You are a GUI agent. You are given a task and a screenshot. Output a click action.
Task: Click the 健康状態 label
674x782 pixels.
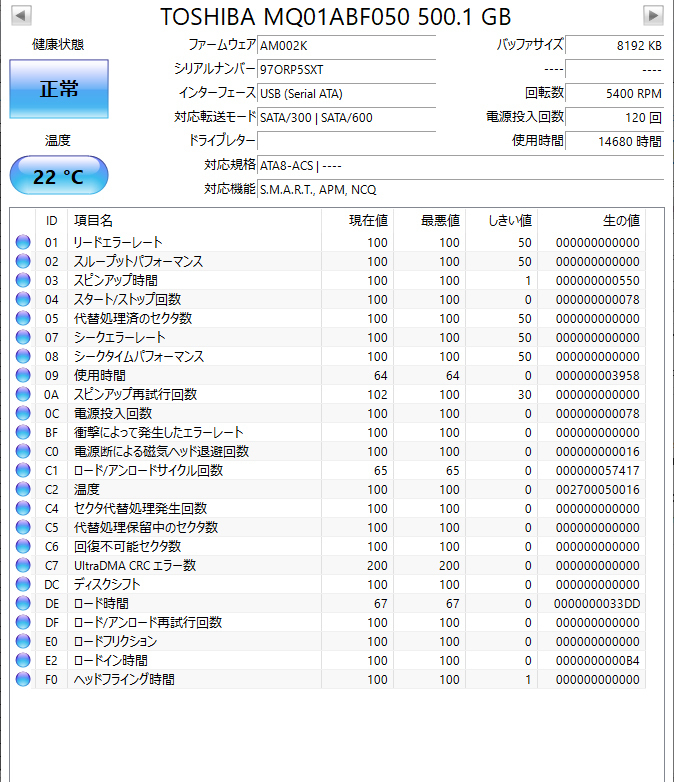[x=58, y=44]
